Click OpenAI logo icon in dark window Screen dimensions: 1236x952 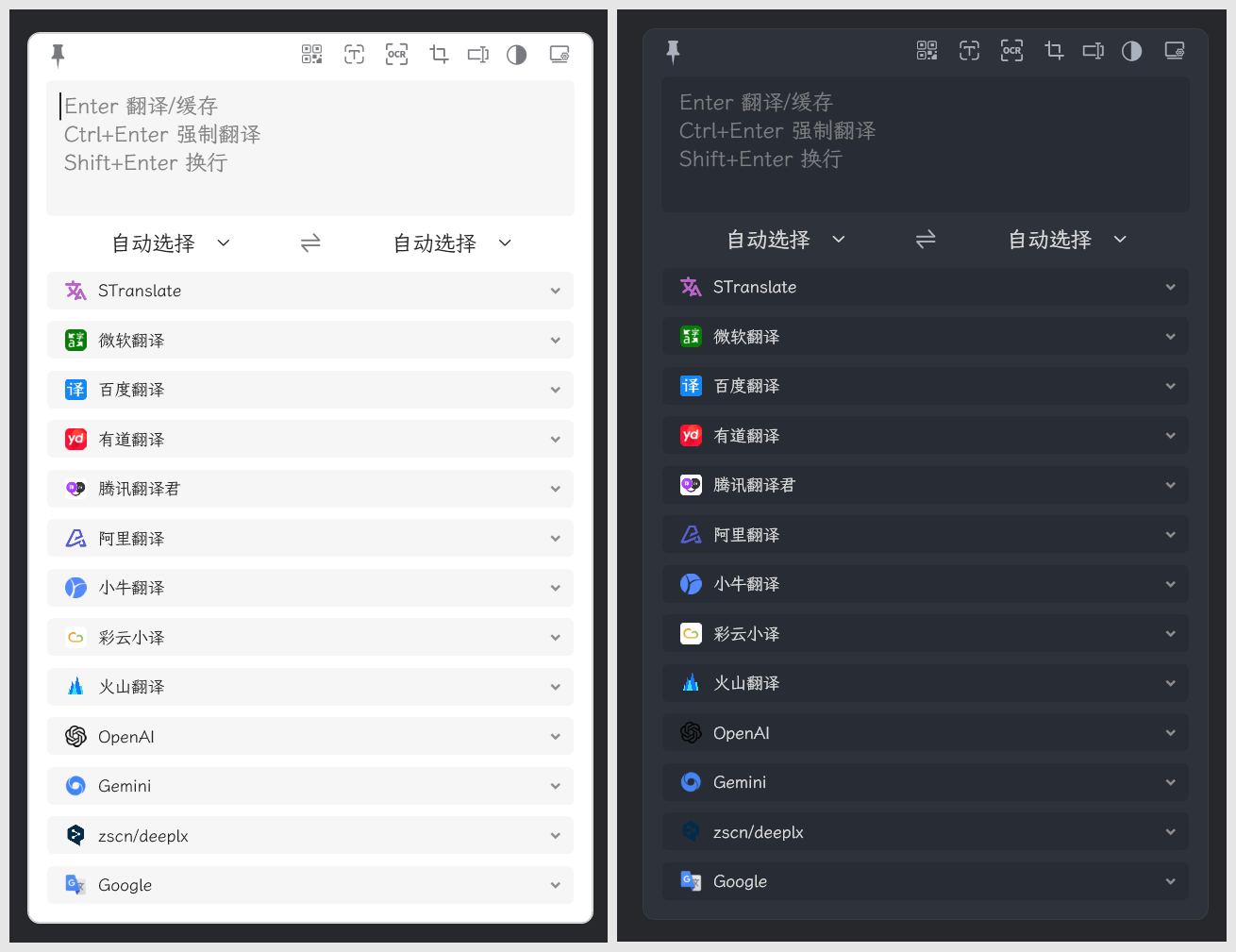pyautogui.click(x=691, y=733)
